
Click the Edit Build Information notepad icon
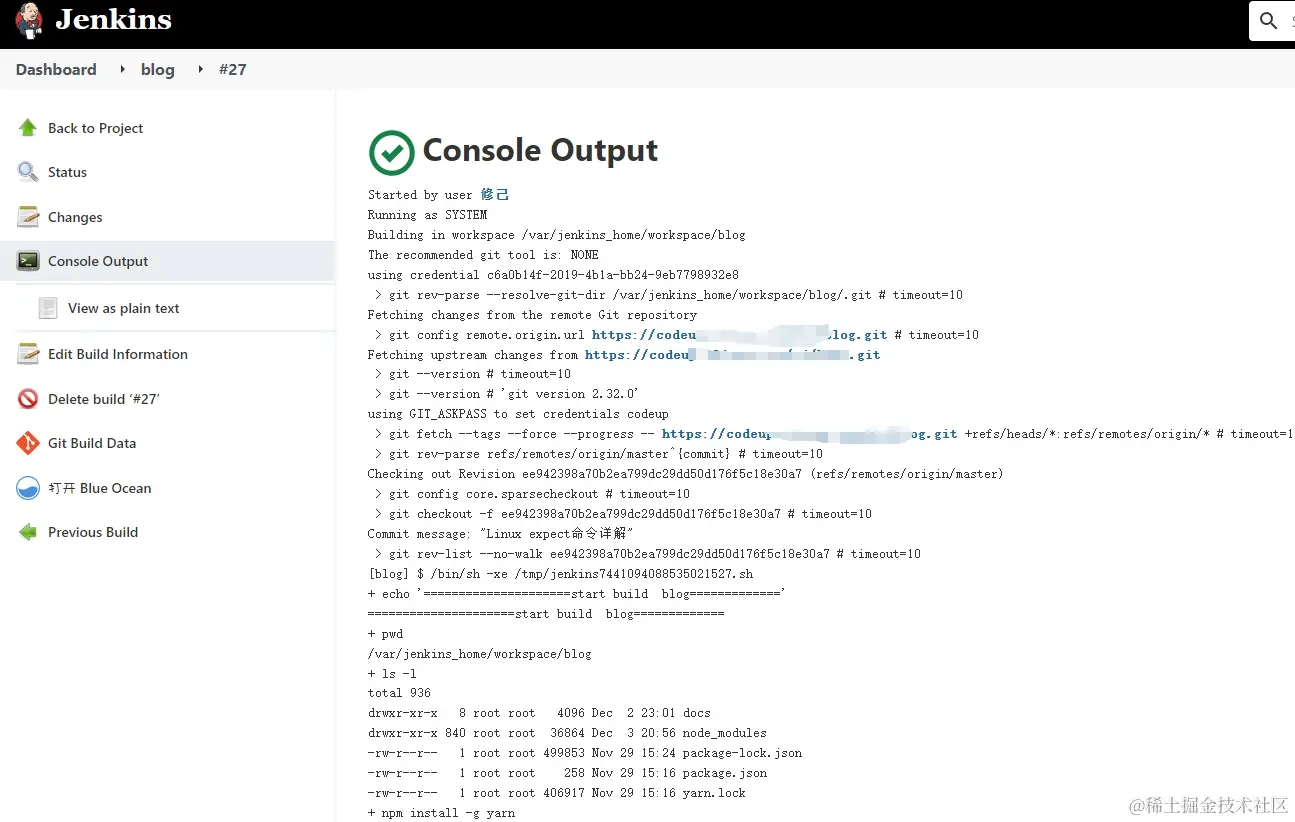28,354
